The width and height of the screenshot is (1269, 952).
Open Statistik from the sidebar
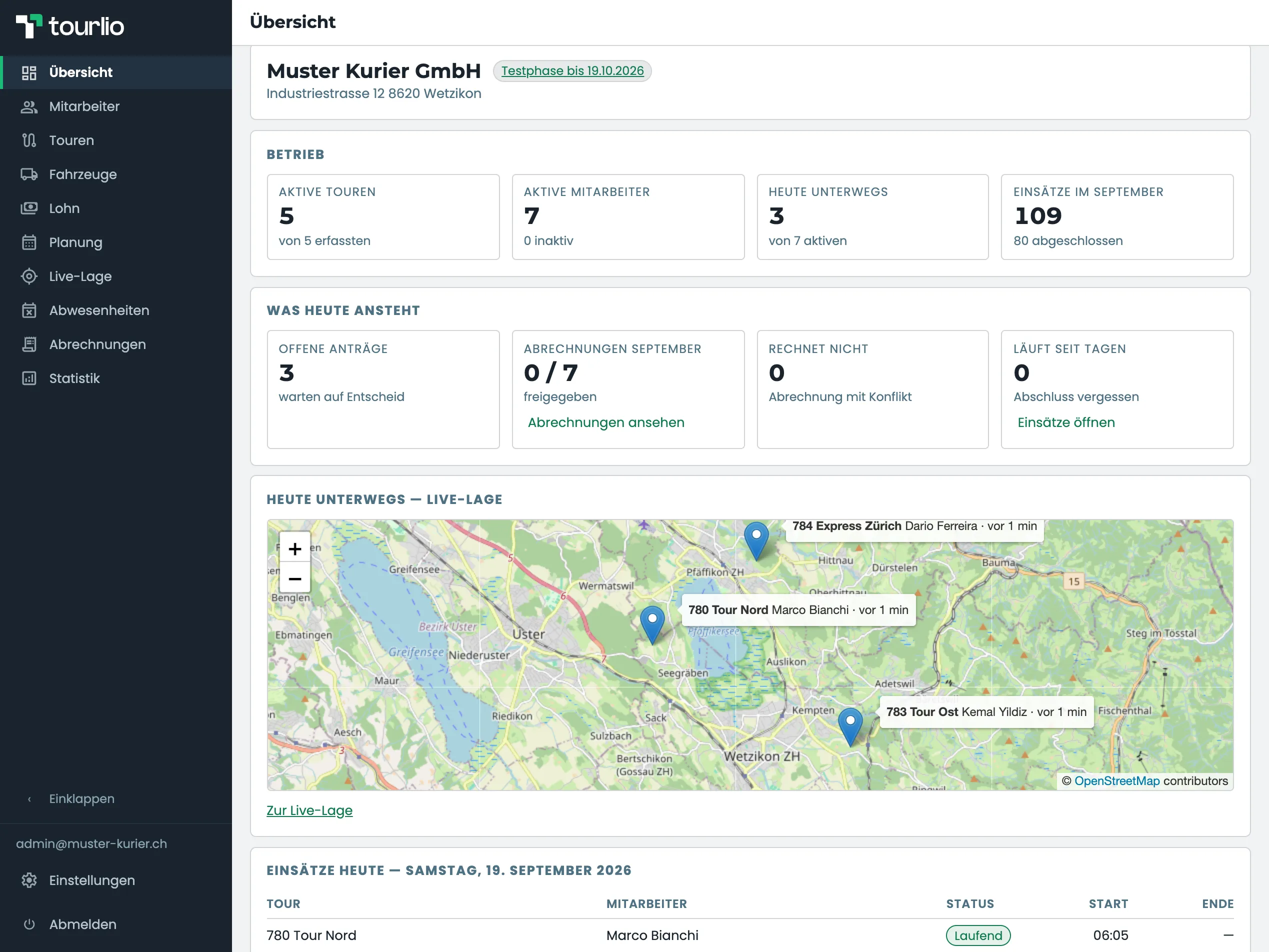116,378
